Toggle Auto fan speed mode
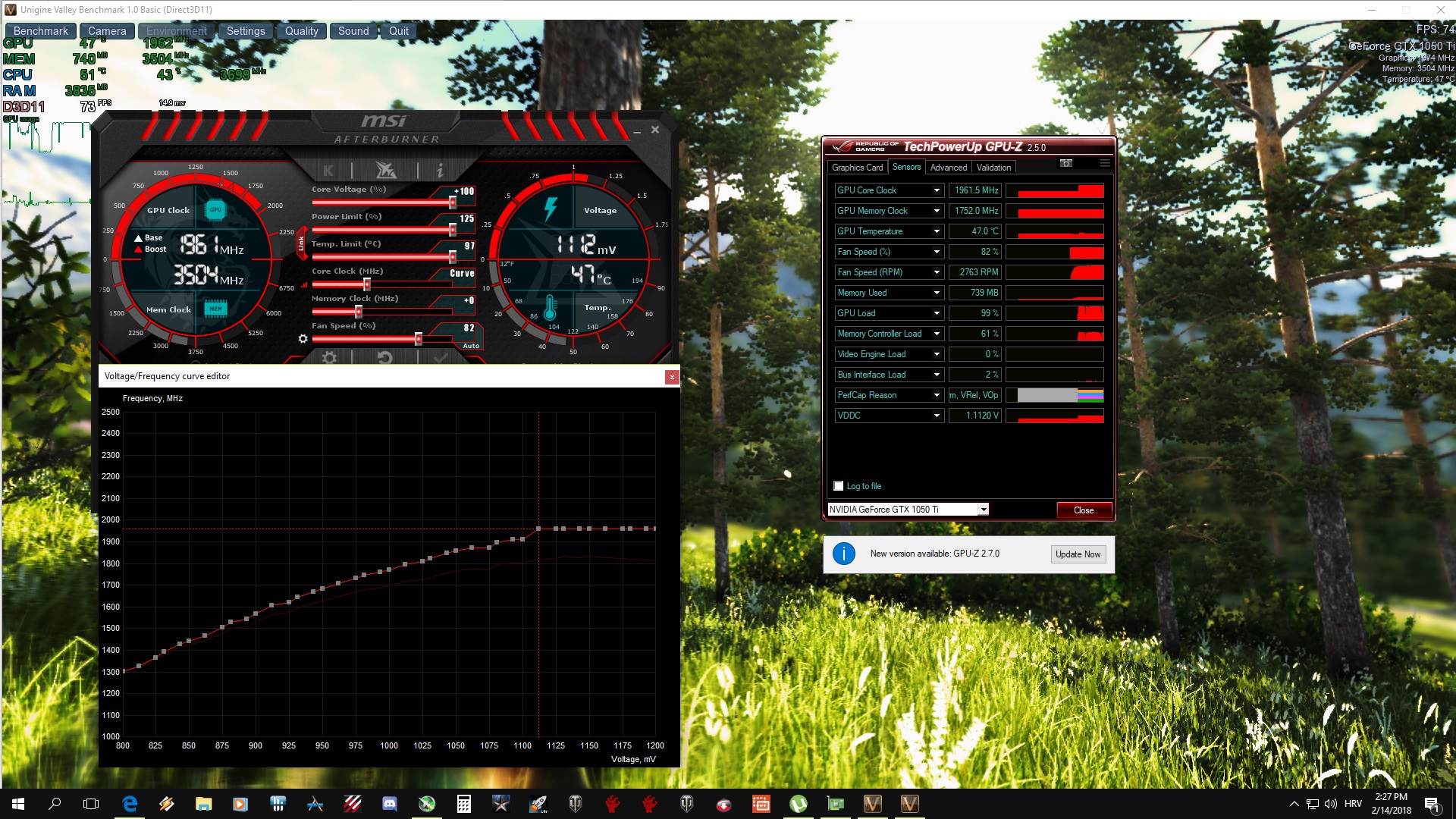 [x=471, y=346]
